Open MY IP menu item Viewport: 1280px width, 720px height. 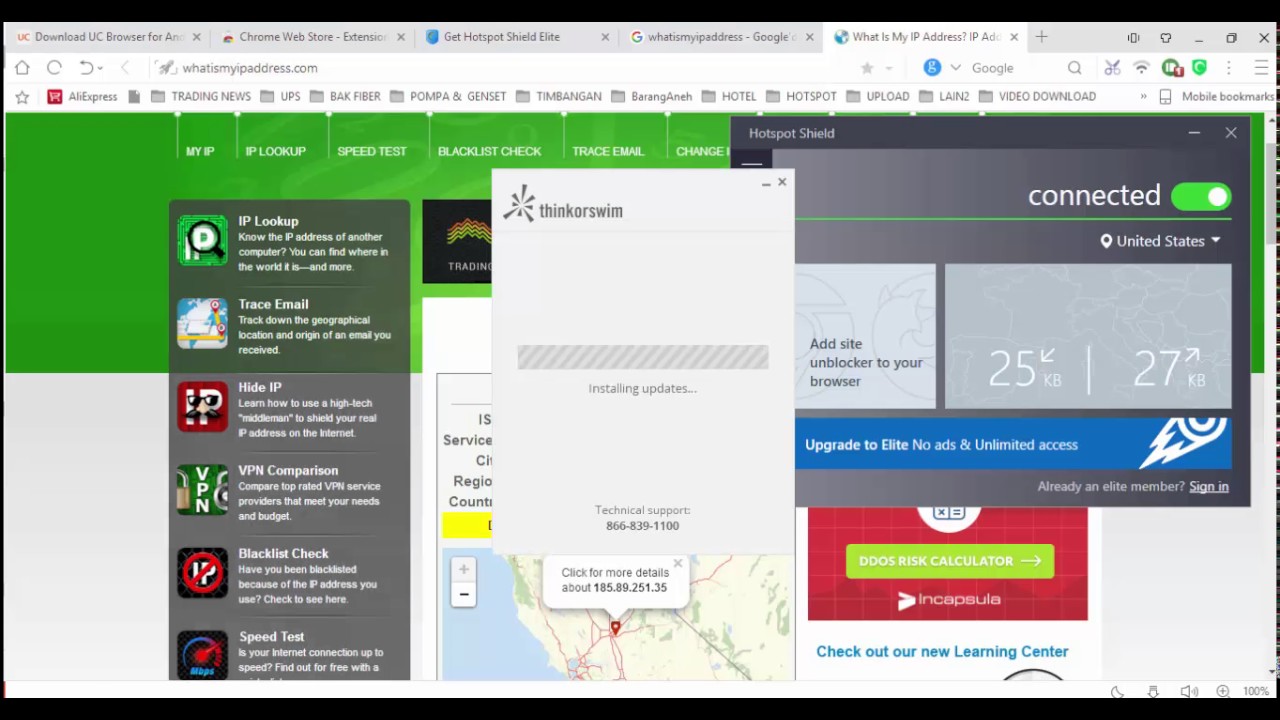200,151
